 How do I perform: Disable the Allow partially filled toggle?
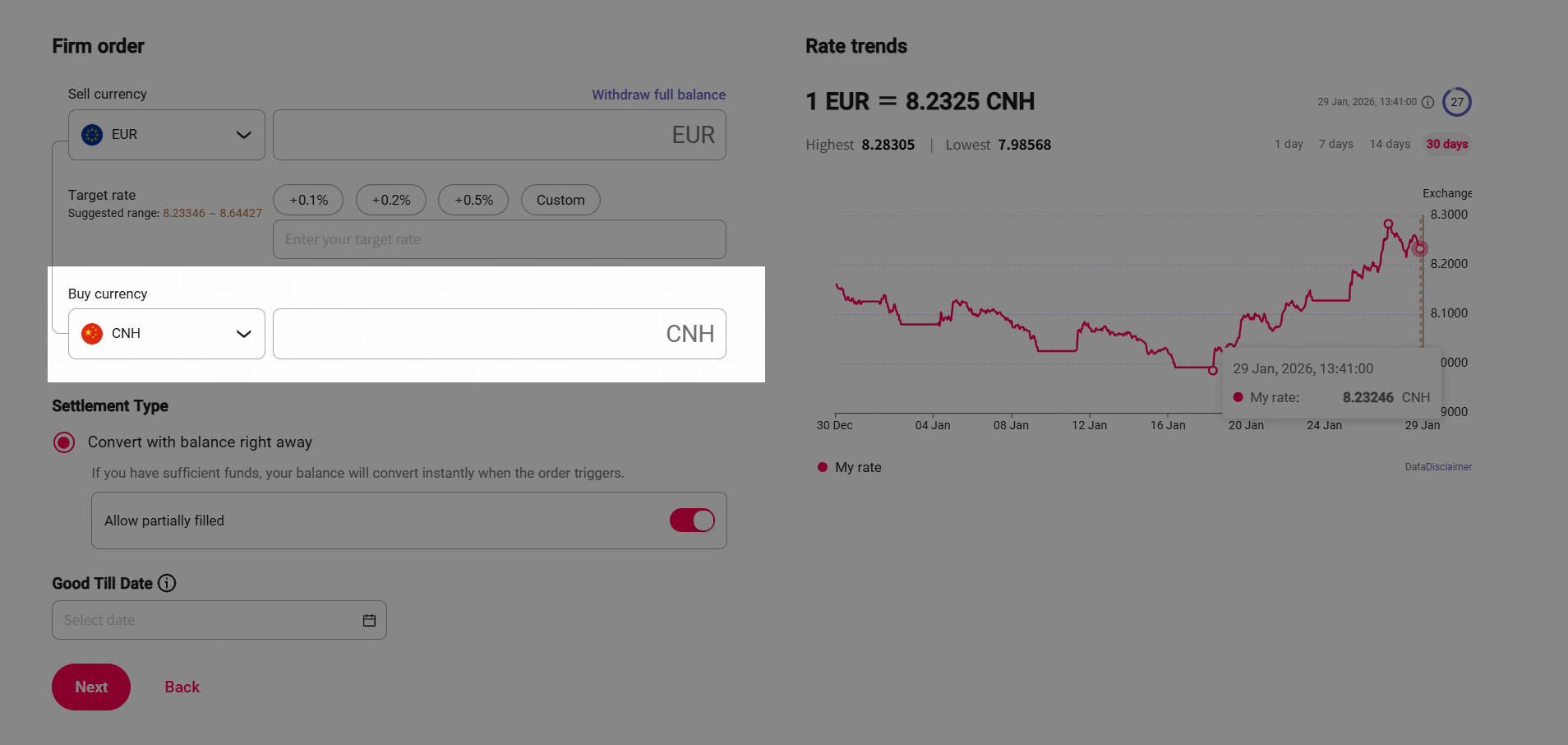[692, 521]
